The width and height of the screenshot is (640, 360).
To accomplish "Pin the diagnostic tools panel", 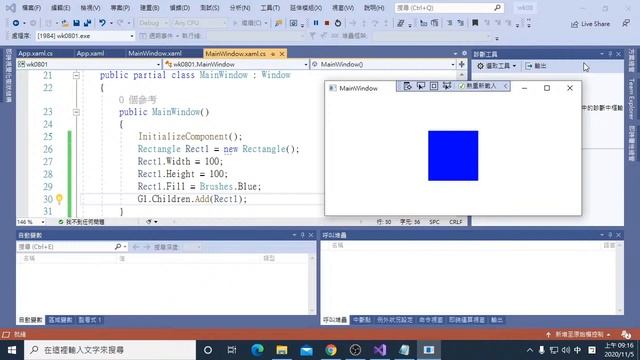I will (610, 54).
